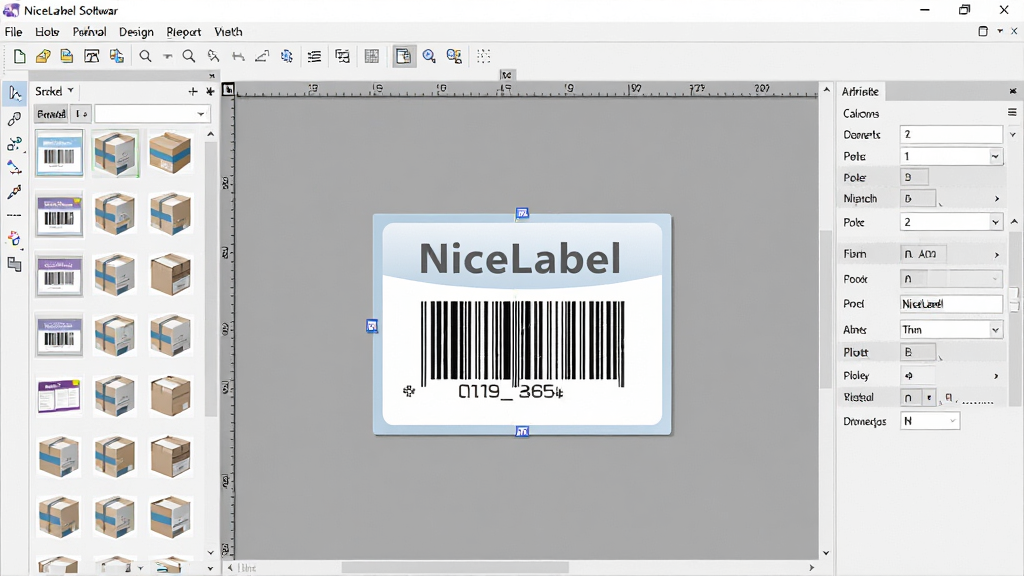1024x576 pixels.
Task: Click the small window icon at menu bar's right end
Action: tap(983, 31)
